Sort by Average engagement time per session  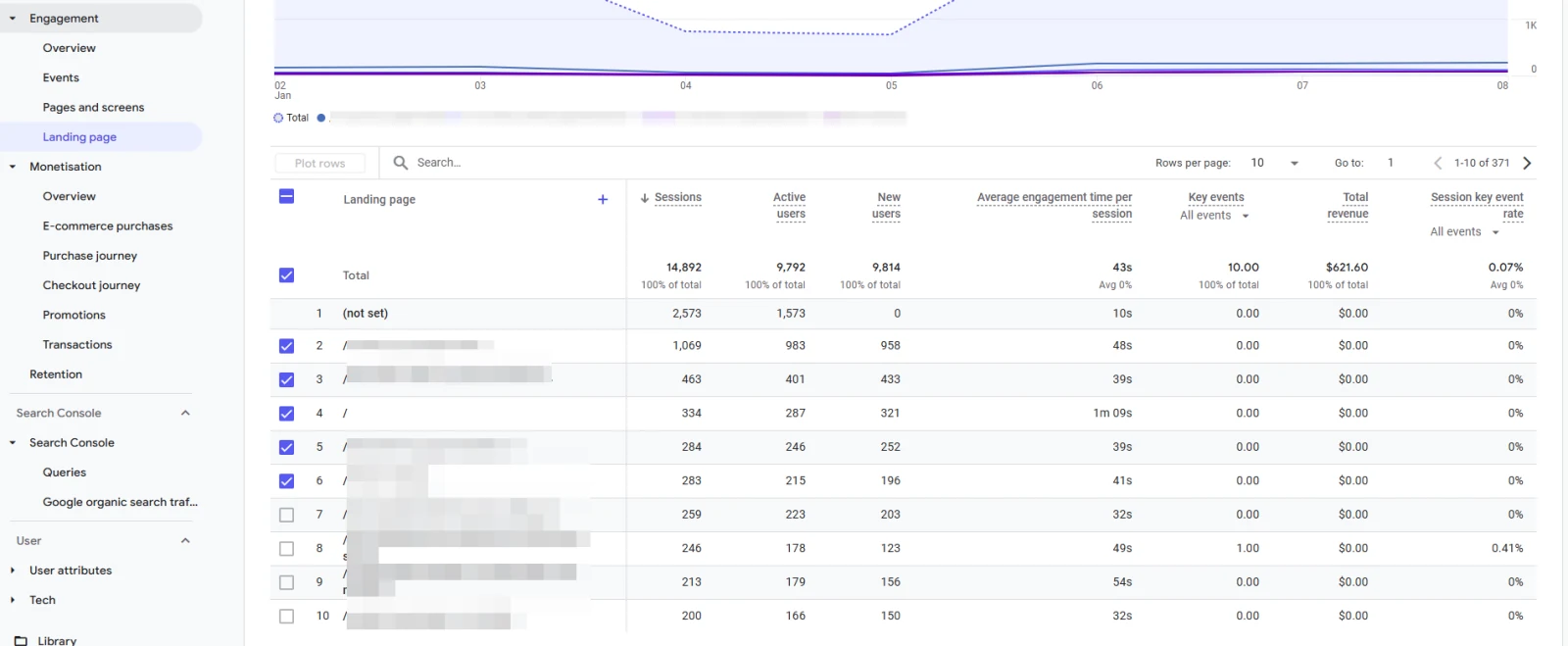pos(1054,206)
